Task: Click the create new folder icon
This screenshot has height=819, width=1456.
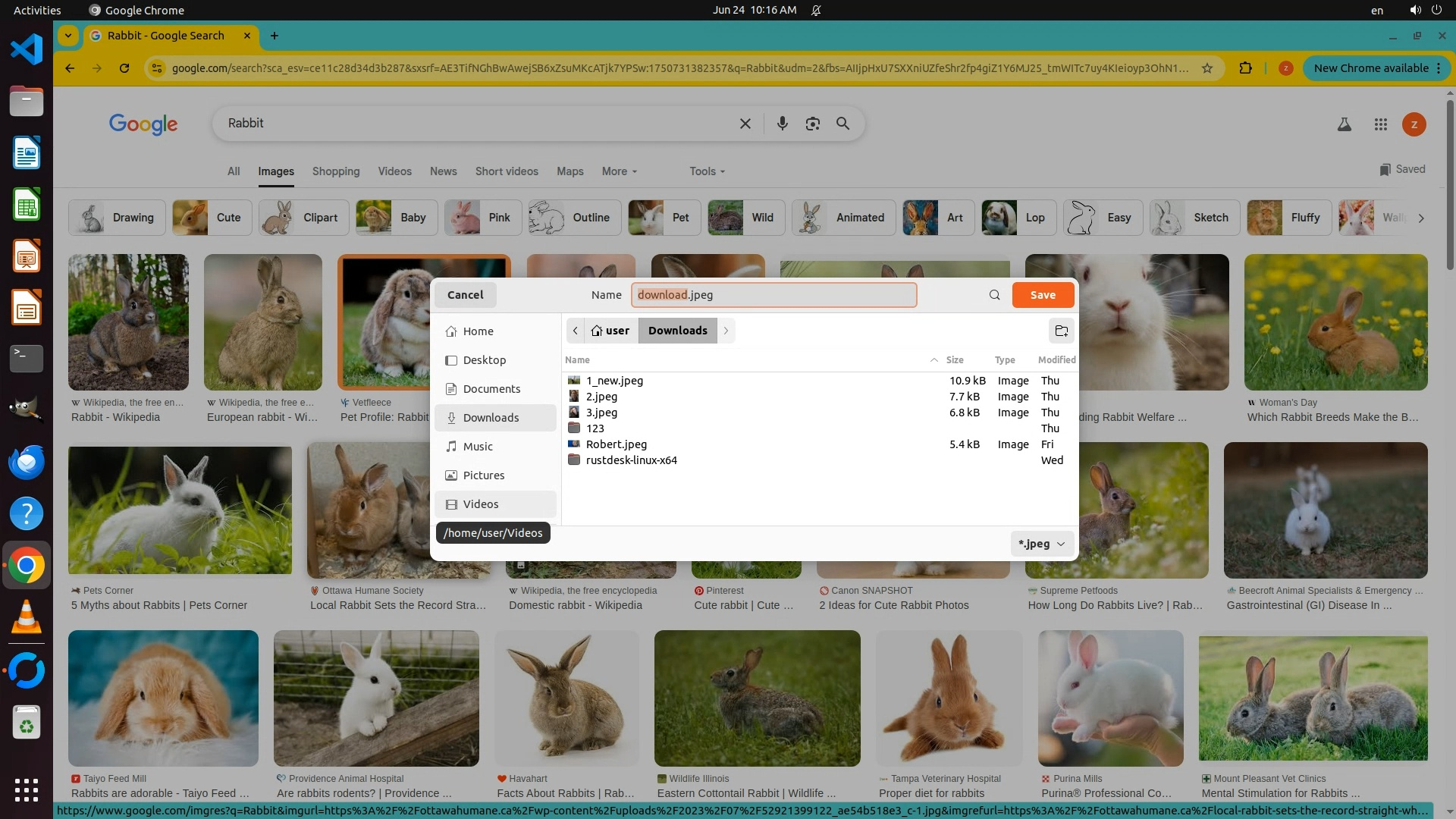Action: (1061, 331)
